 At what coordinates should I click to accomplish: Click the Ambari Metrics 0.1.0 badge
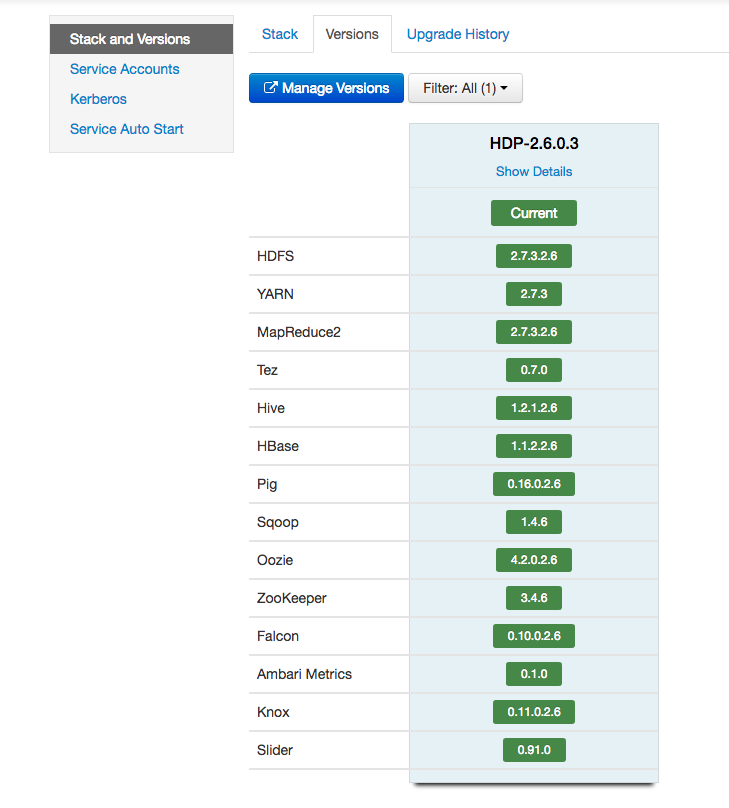coord(533,674)
